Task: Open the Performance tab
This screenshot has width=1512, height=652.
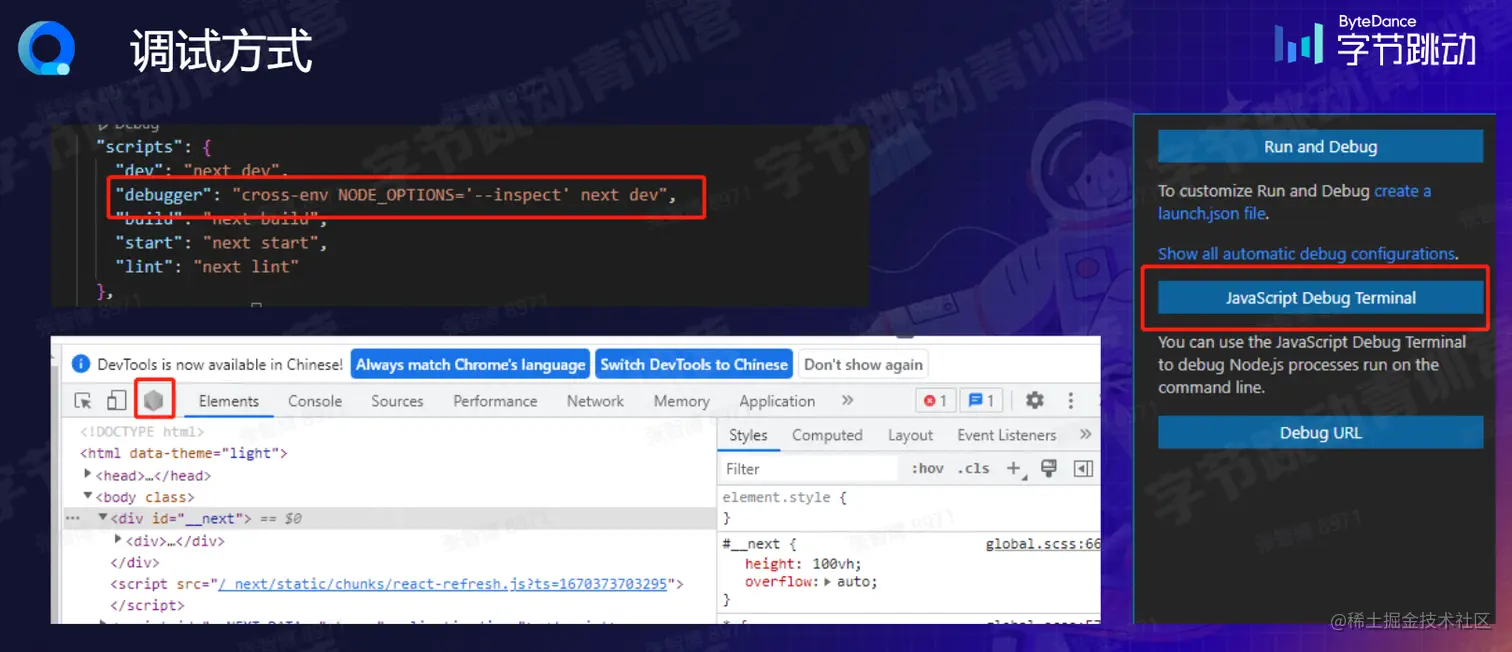Action: [495, 401]
